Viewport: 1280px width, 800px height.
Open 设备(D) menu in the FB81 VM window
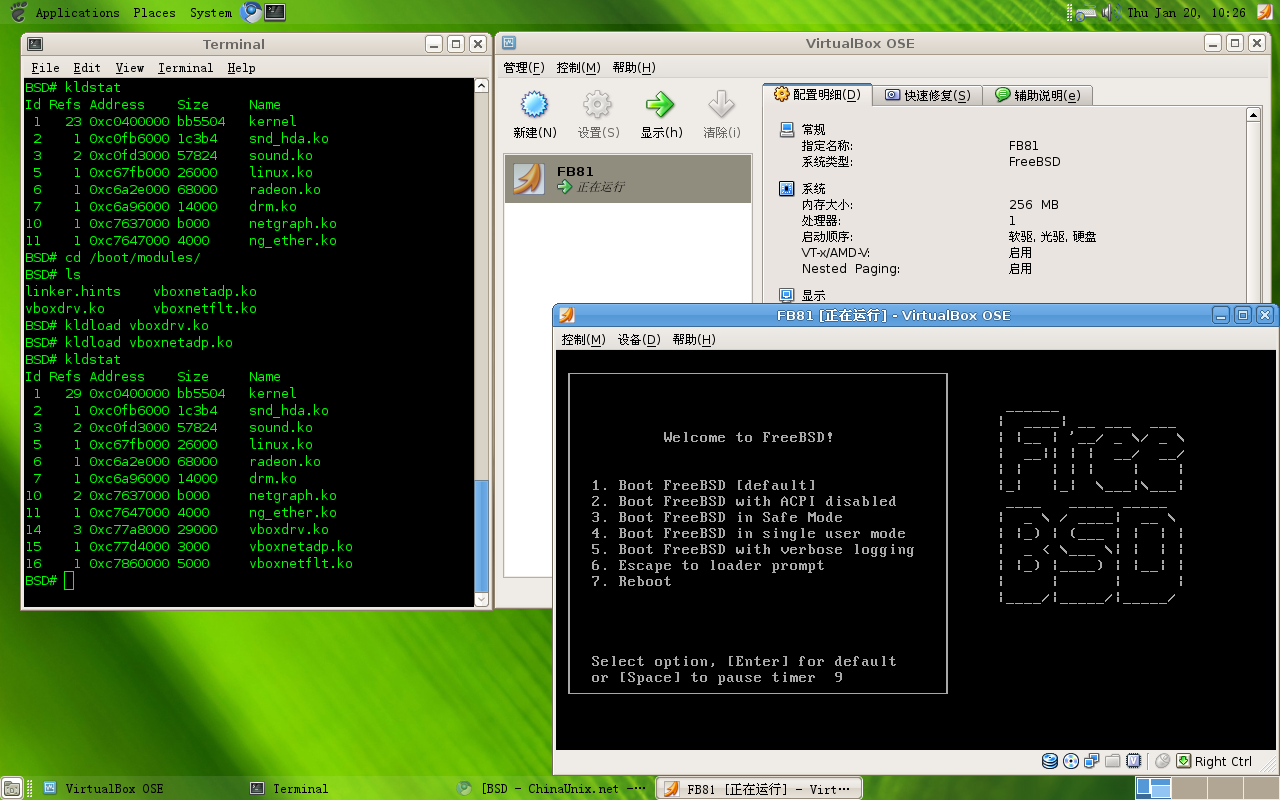[639, 340]
